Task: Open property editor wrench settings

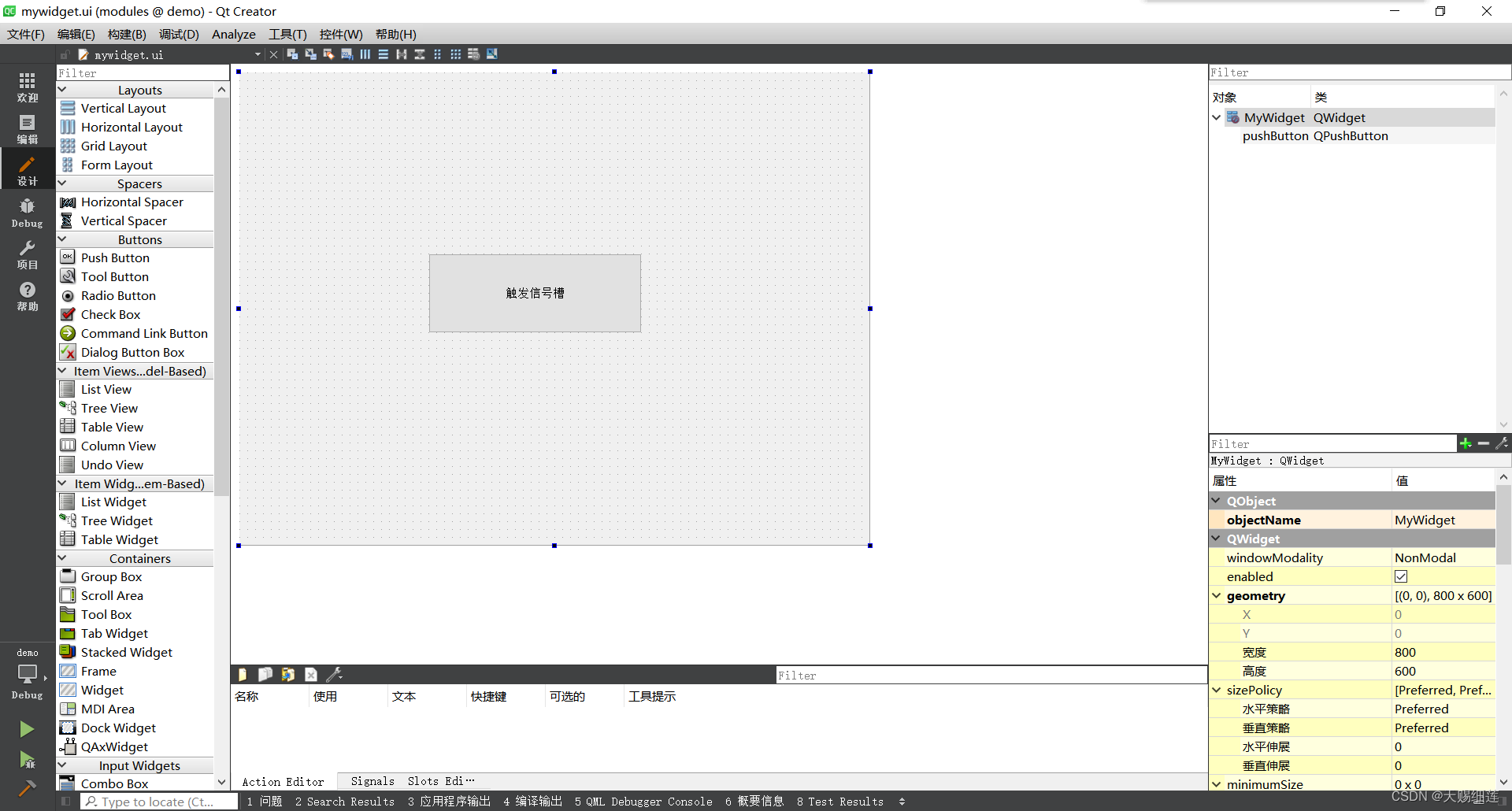Action: tap(1502, 443)
